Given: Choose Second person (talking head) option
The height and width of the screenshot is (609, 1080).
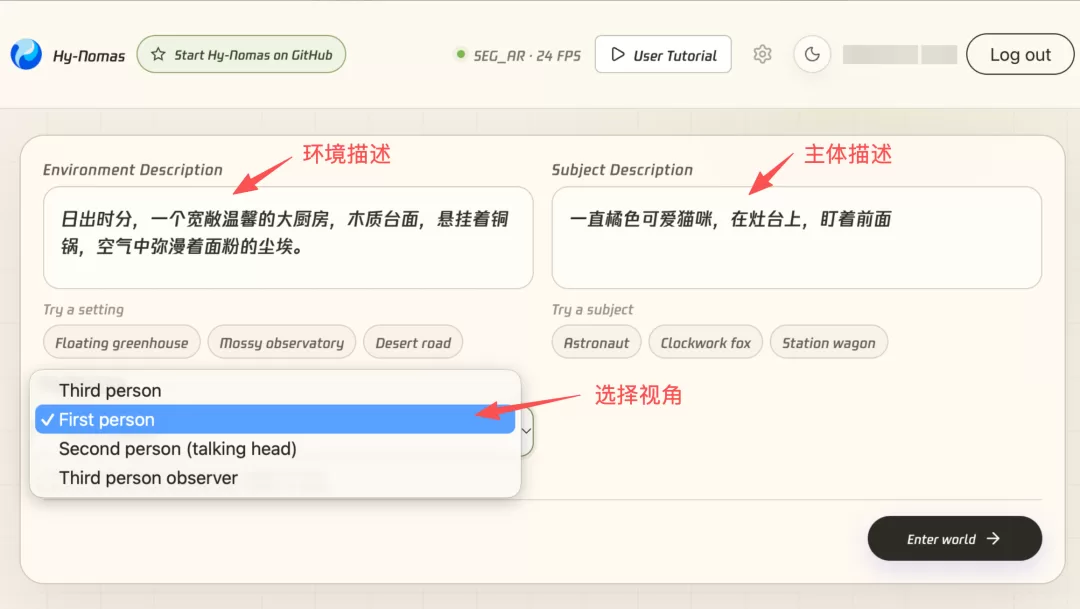Looking at the screenshot, I should click(x=275, y=448).
